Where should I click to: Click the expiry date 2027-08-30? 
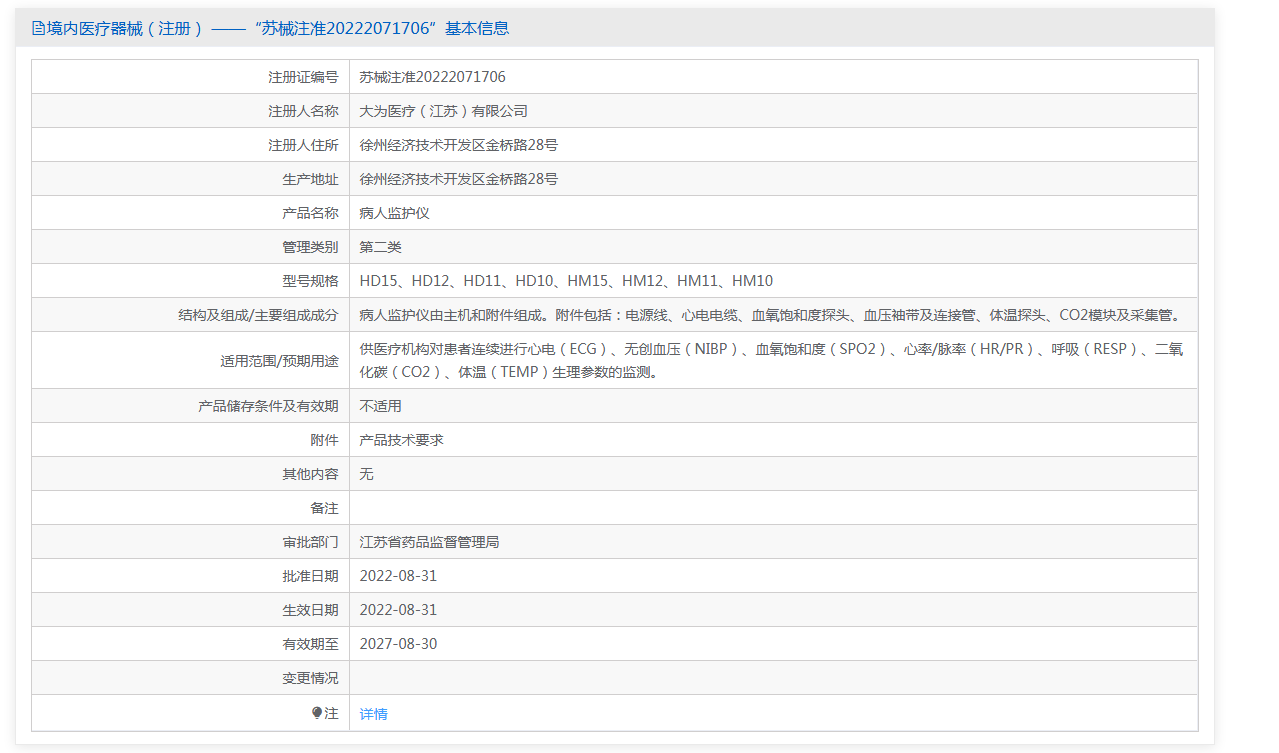click(x=398, y=644)
